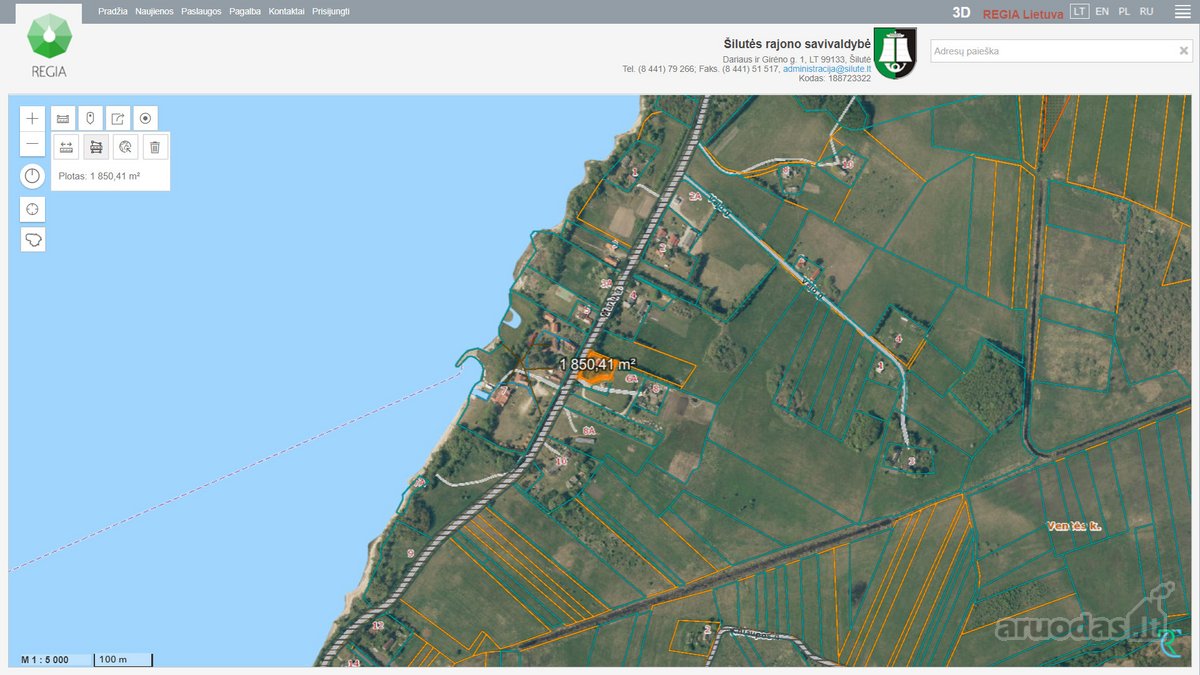
Task: Click the Šilutės rajono savivaldybė title
Action: tap(797, 45)
